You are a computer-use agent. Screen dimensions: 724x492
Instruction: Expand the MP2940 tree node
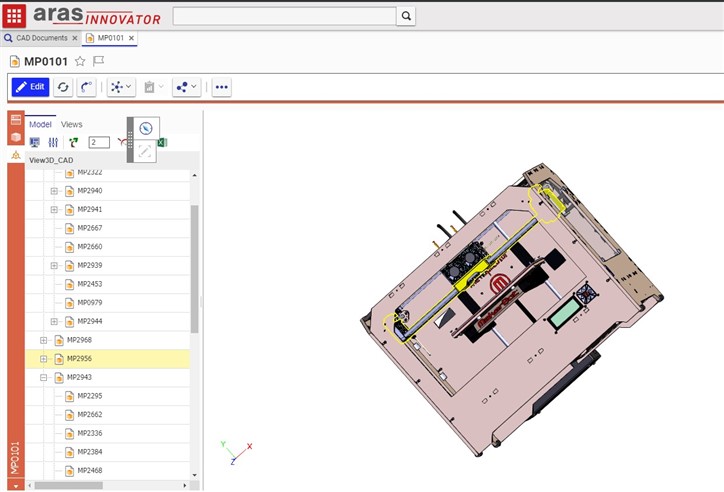(54, 191)
